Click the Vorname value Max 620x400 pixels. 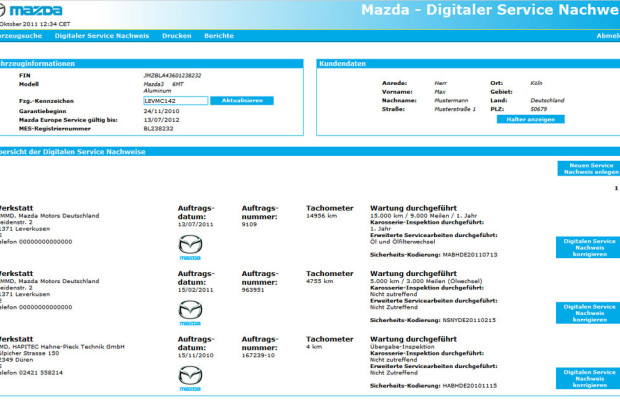[440, 92]
